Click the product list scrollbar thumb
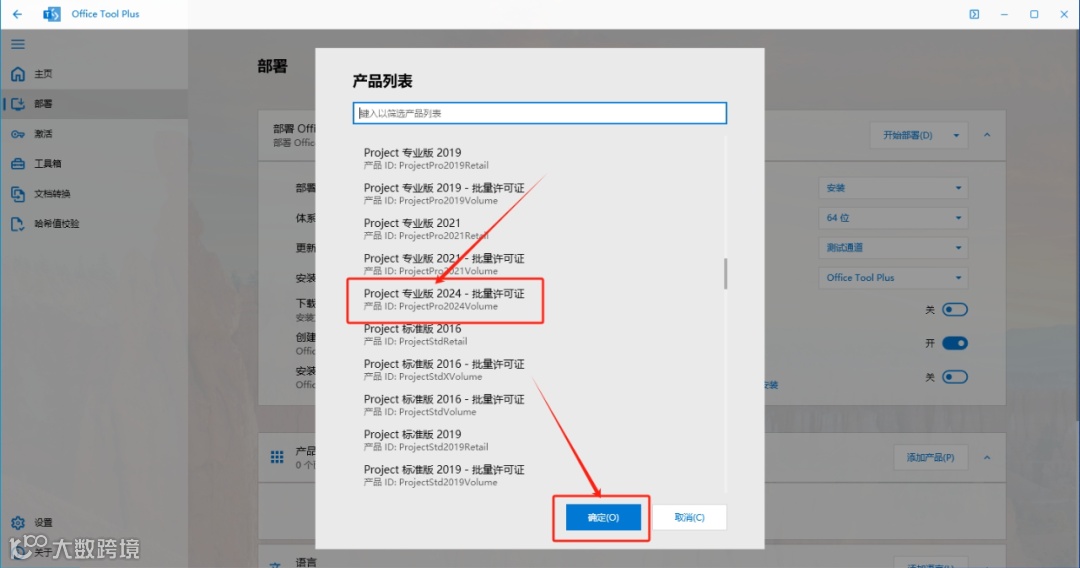 pos(725,273)
